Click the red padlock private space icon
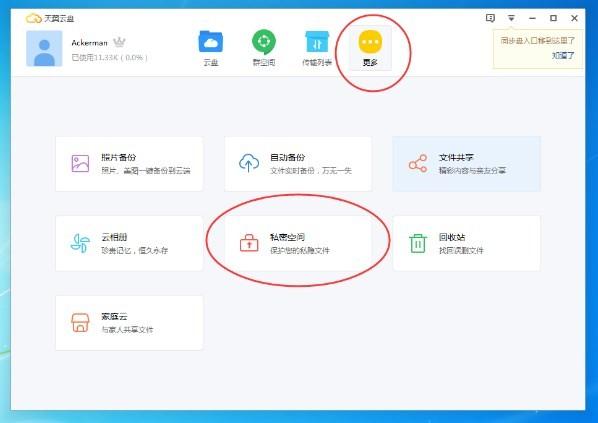This screenshot has height=423, width=598. click(x=249, y=243)
